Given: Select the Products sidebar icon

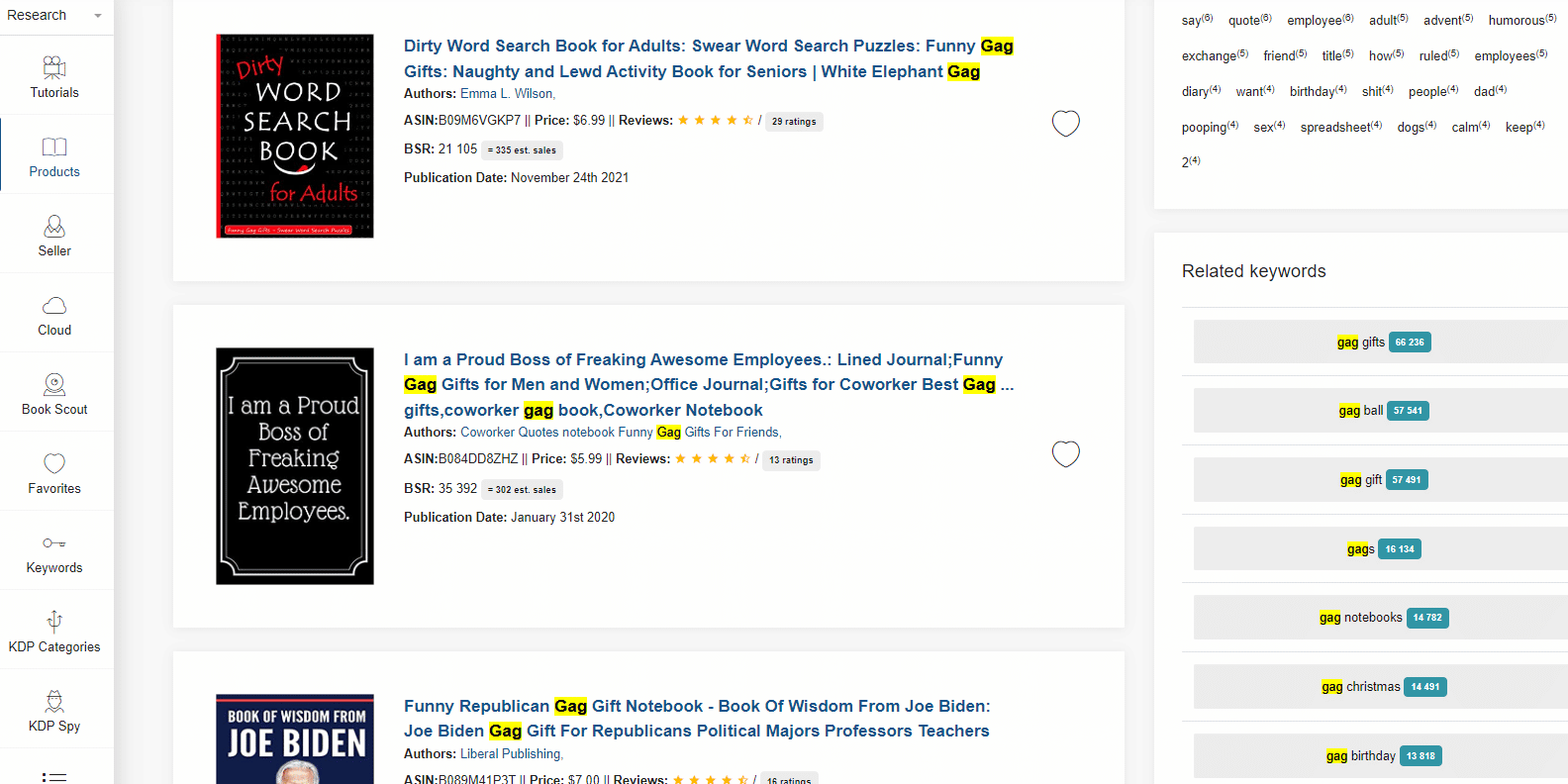Looking at the screenshot, I should click(x=54, y=147).
